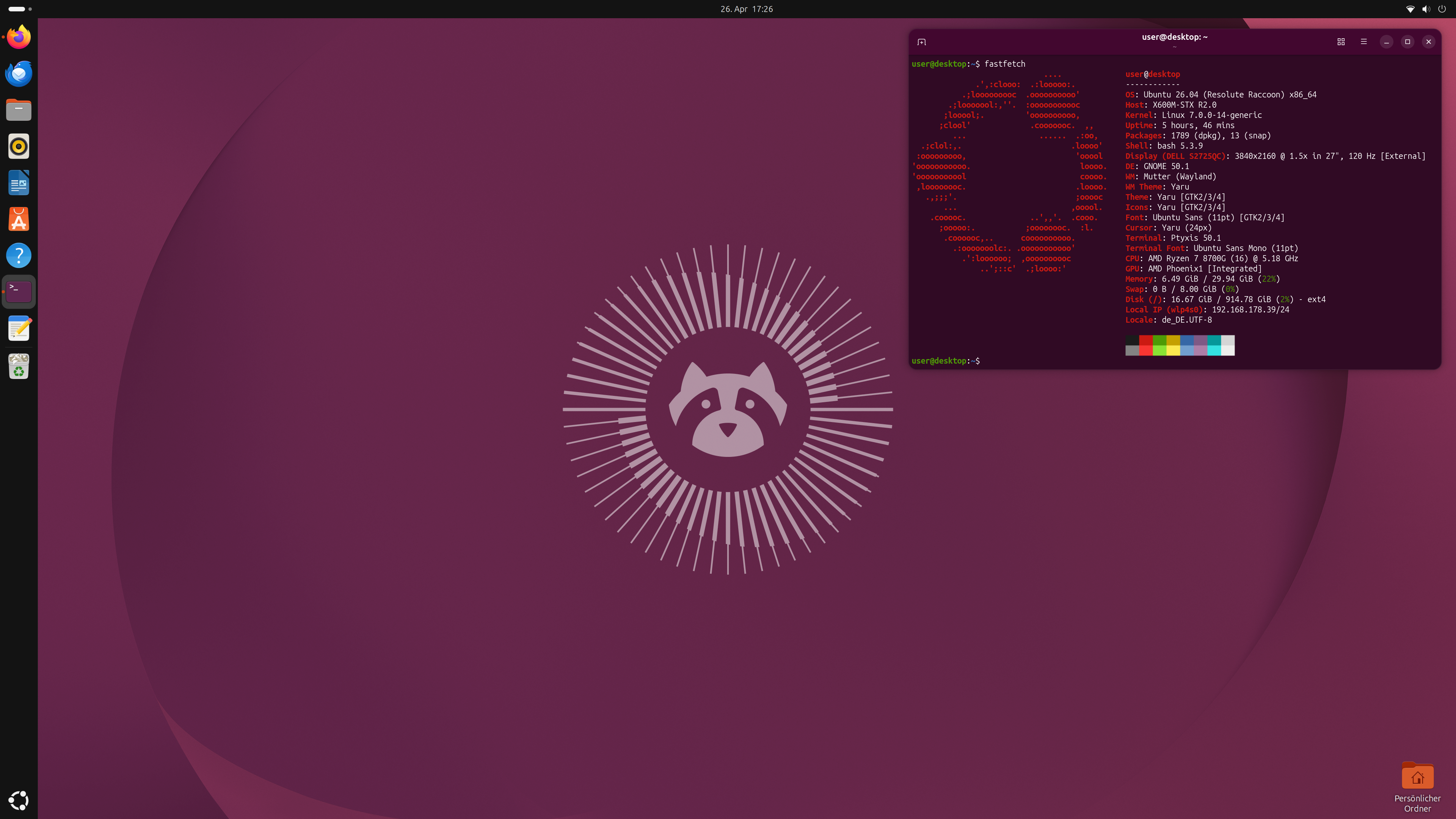Maximize the terminal window
The image size is (1456, 819).
1407,42
